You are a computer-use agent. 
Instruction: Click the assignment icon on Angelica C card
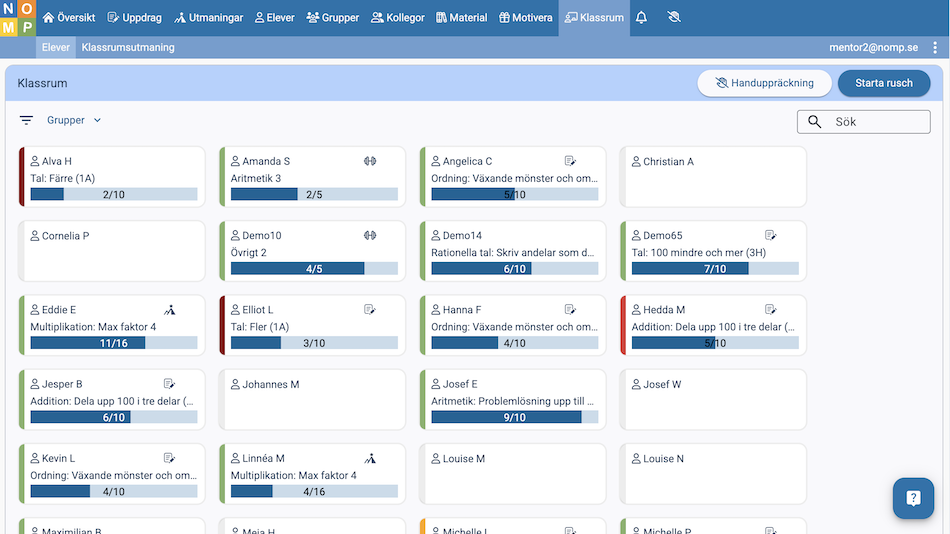click(570, 161)
